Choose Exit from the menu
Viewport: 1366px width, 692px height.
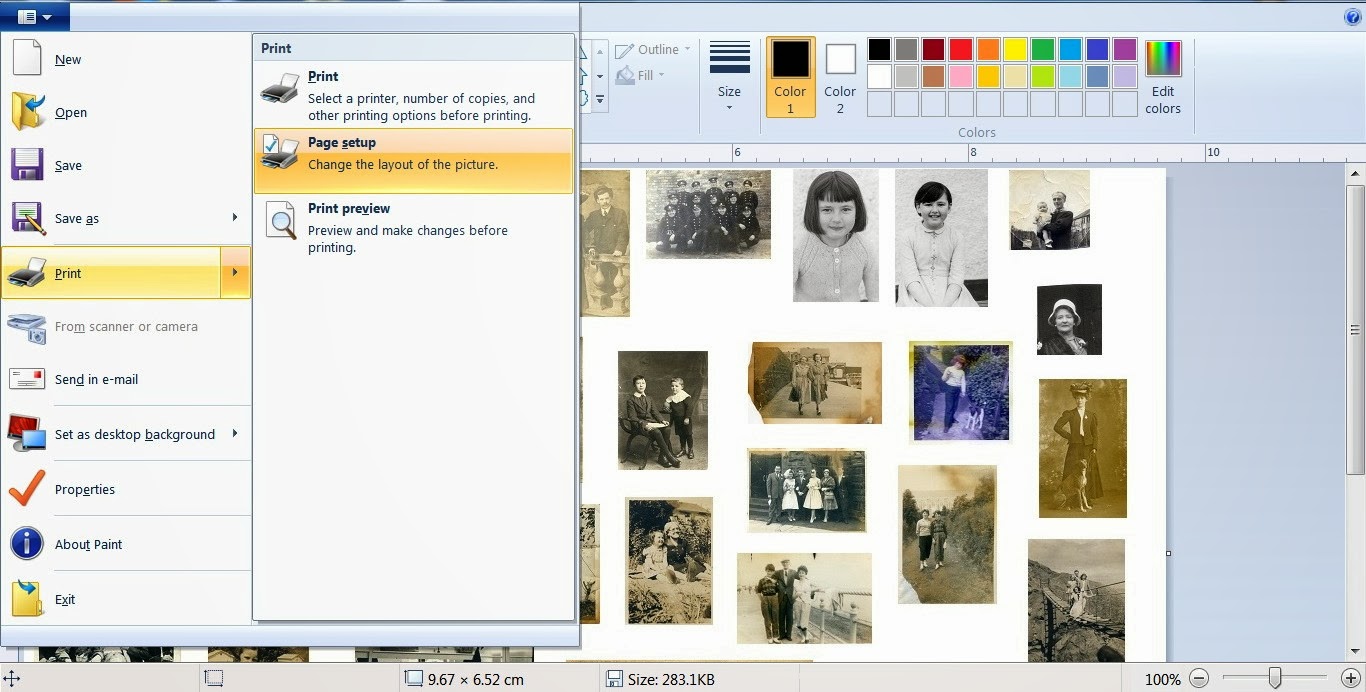[126, 599]
